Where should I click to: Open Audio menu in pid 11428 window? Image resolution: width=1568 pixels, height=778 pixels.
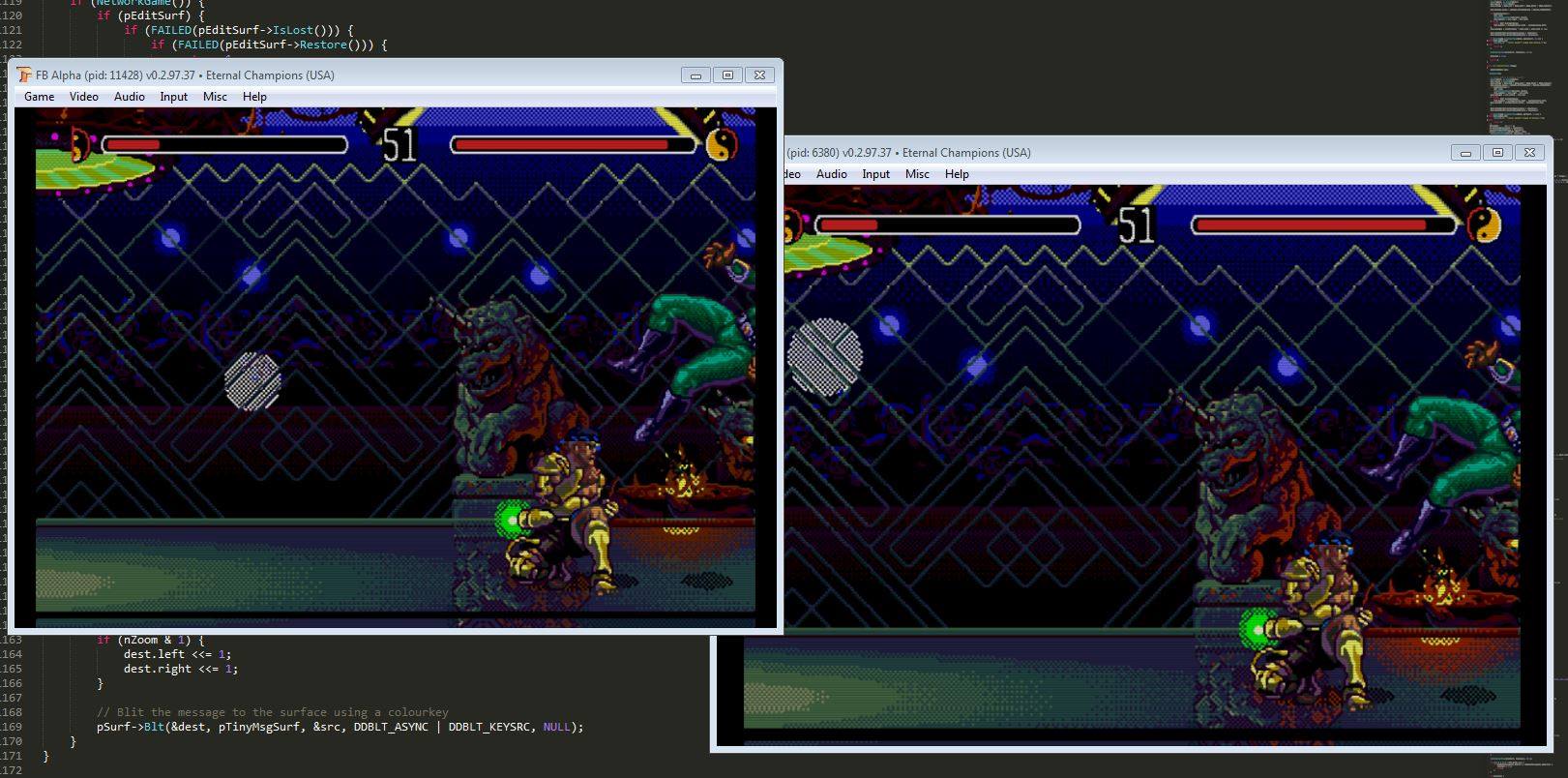[x=129, y=97]
